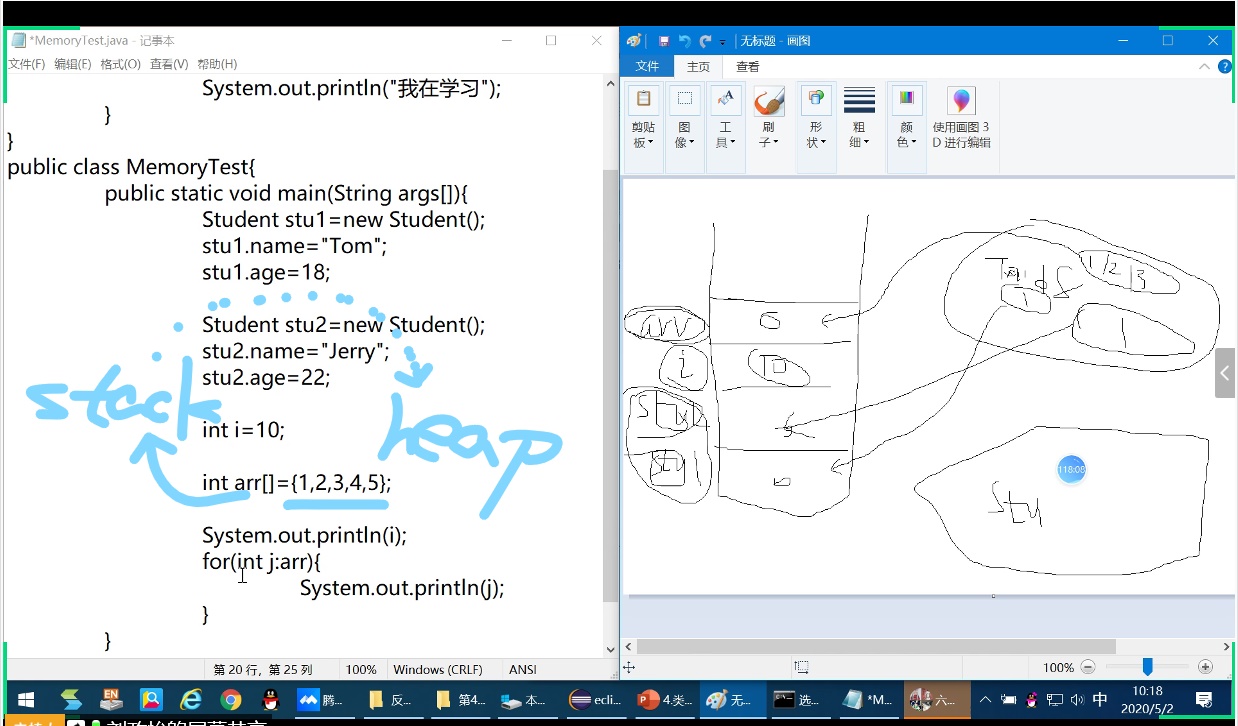1238x726 pixels.
Task: Expand the 颜色 colors group dropdown
Action: click(x=906, y=127)
